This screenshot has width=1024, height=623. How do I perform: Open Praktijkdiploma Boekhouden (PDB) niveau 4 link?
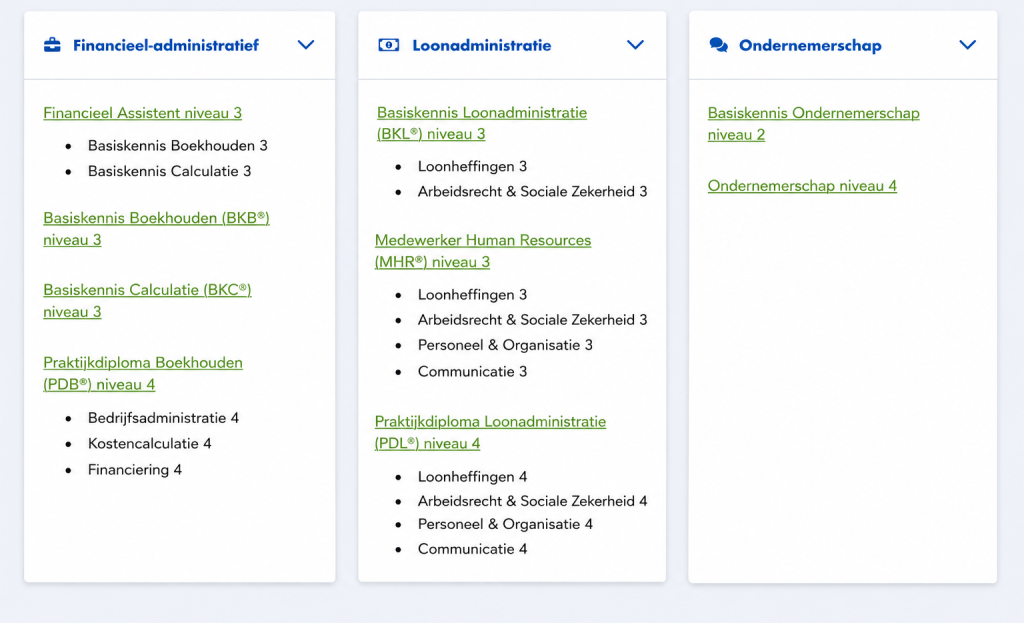[143, 373]
